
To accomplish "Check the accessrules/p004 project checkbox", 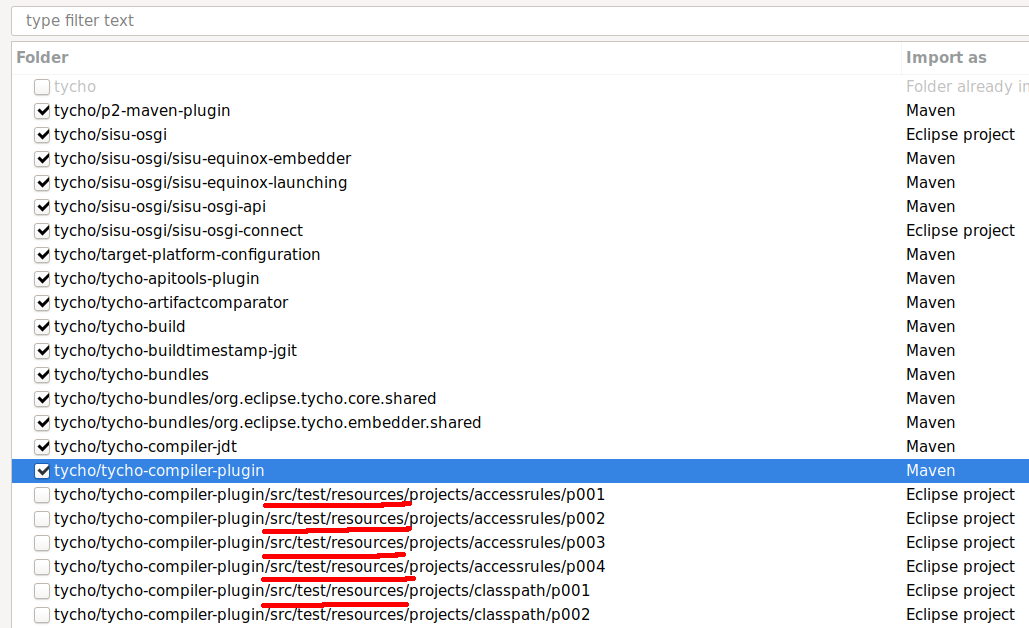I will coord(42,567).
